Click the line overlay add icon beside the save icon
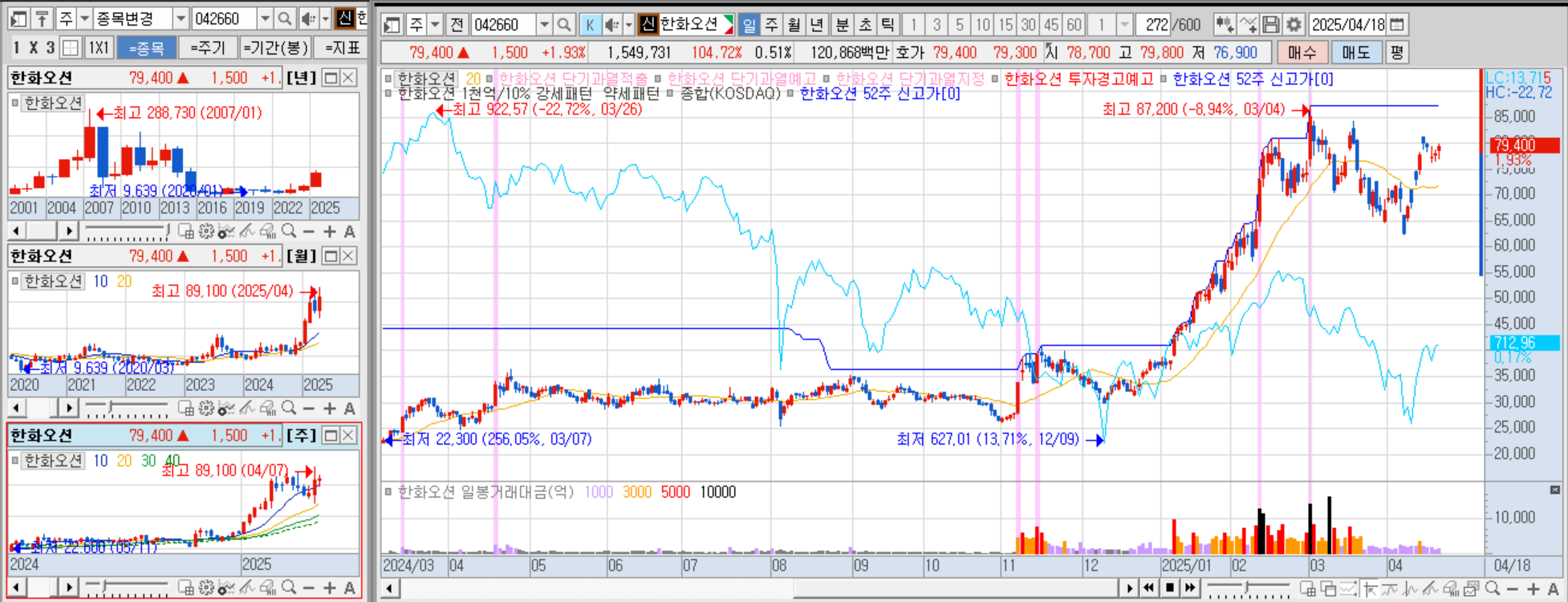Image resolution: width=1568 pixels, height=602 pixels. tap(1248, 25)
